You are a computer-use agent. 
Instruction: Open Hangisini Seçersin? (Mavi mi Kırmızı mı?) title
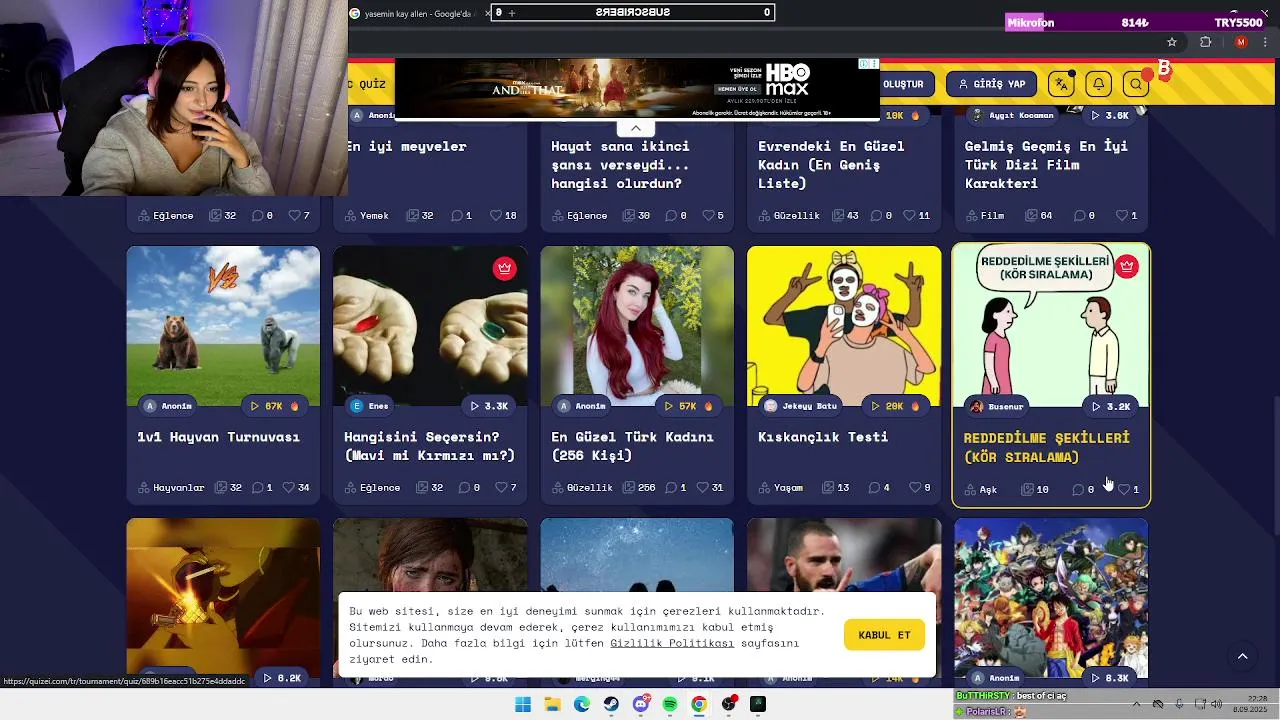(429, 446)
